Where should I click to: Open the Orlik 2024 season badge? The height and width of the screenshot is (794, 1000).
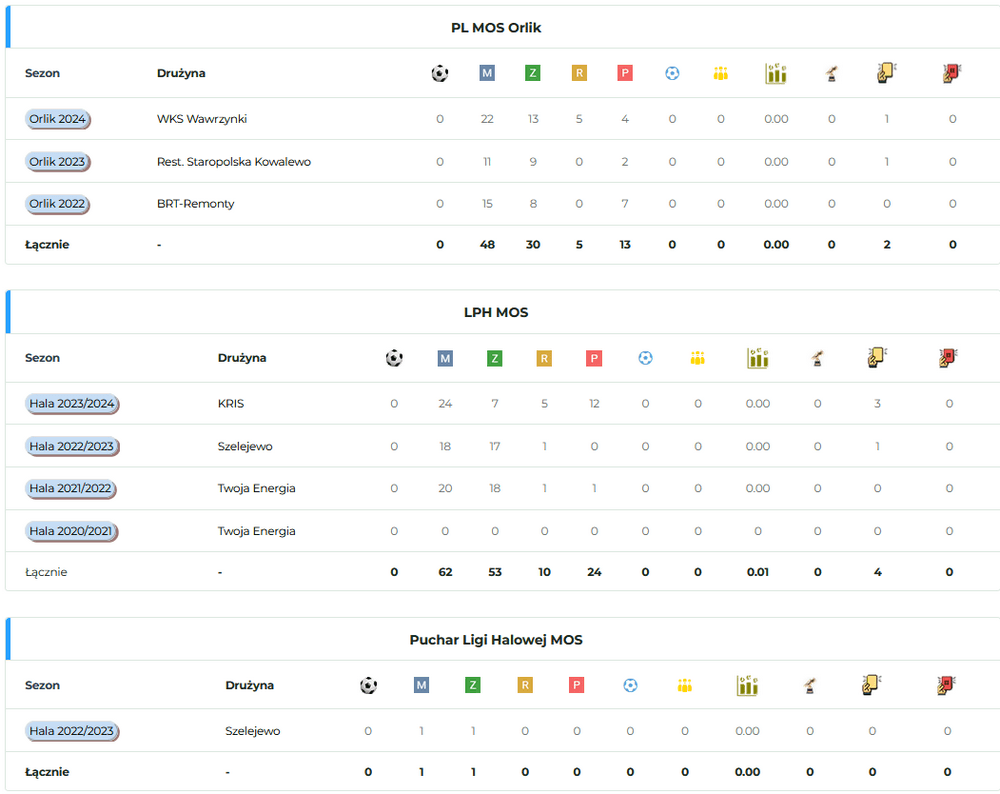[x=58, y=119]
